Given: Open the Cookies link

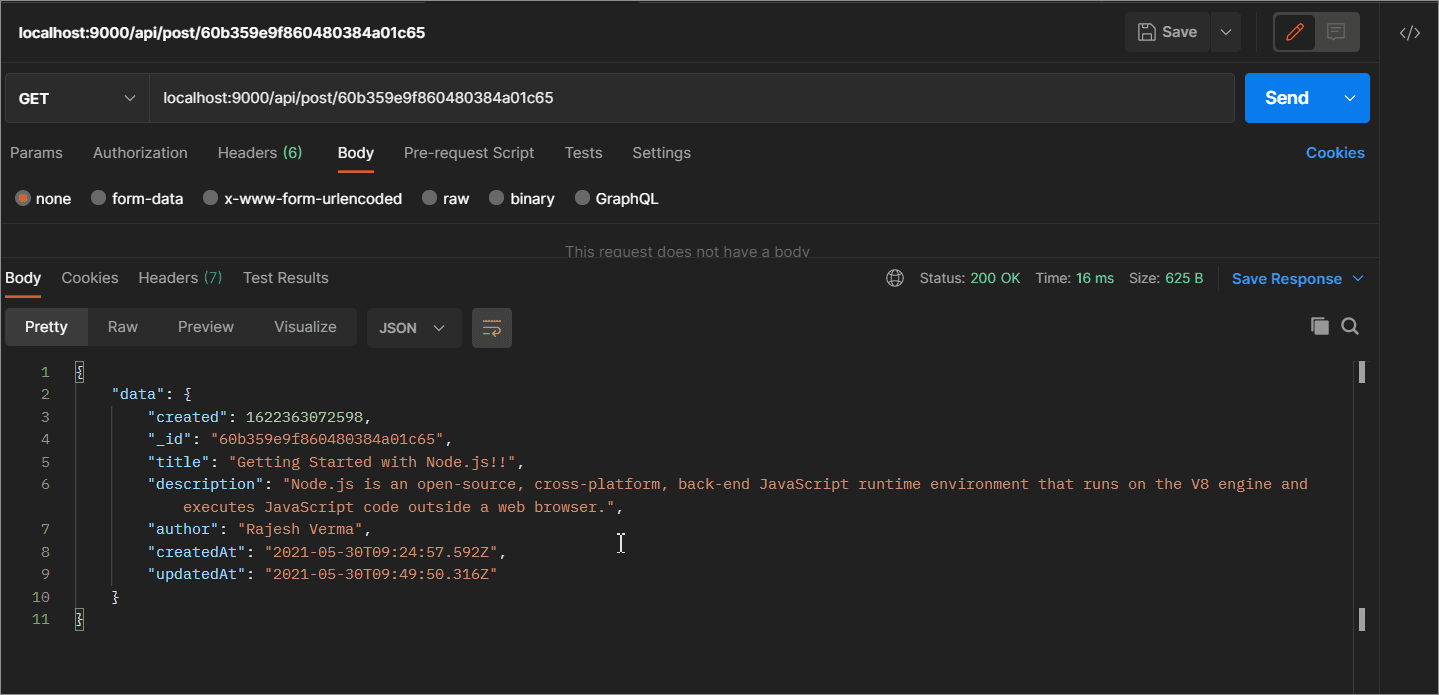Looking at the screenshot, I should 1334,153.
